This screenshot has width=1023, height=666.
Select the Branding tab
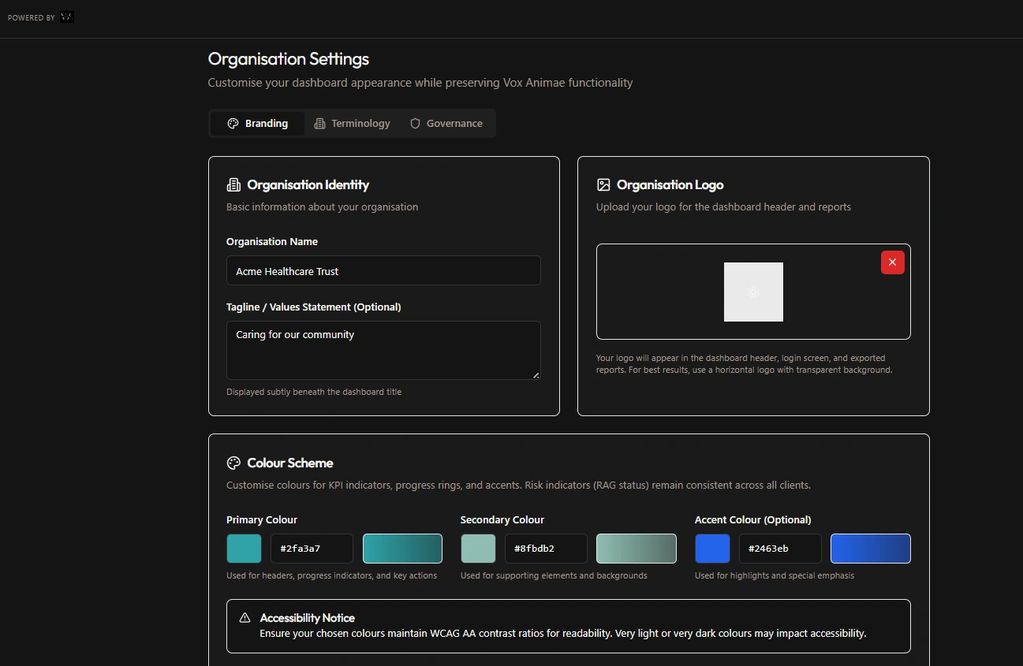[258, 124]
